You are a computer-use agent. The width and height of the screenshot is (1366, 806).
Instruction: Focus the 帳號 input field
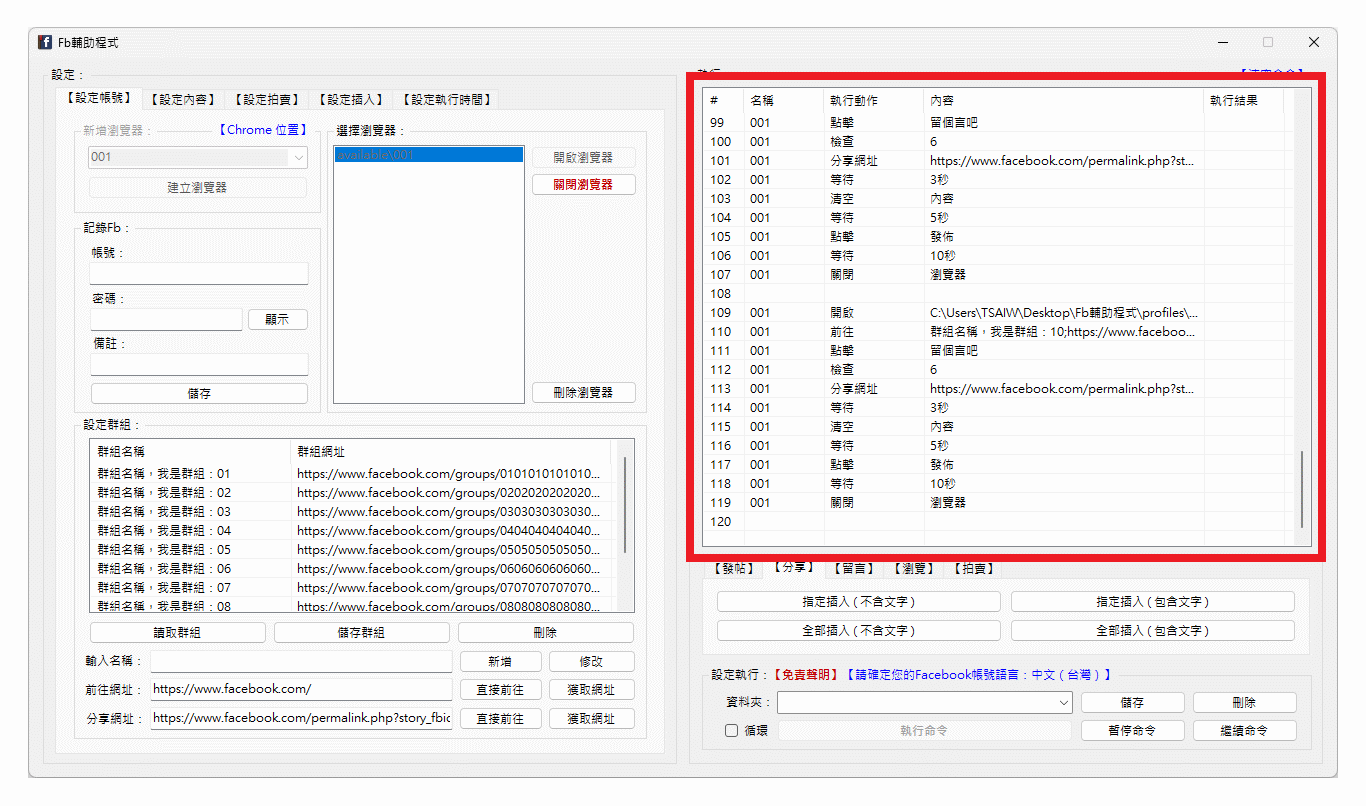point(199,274)
